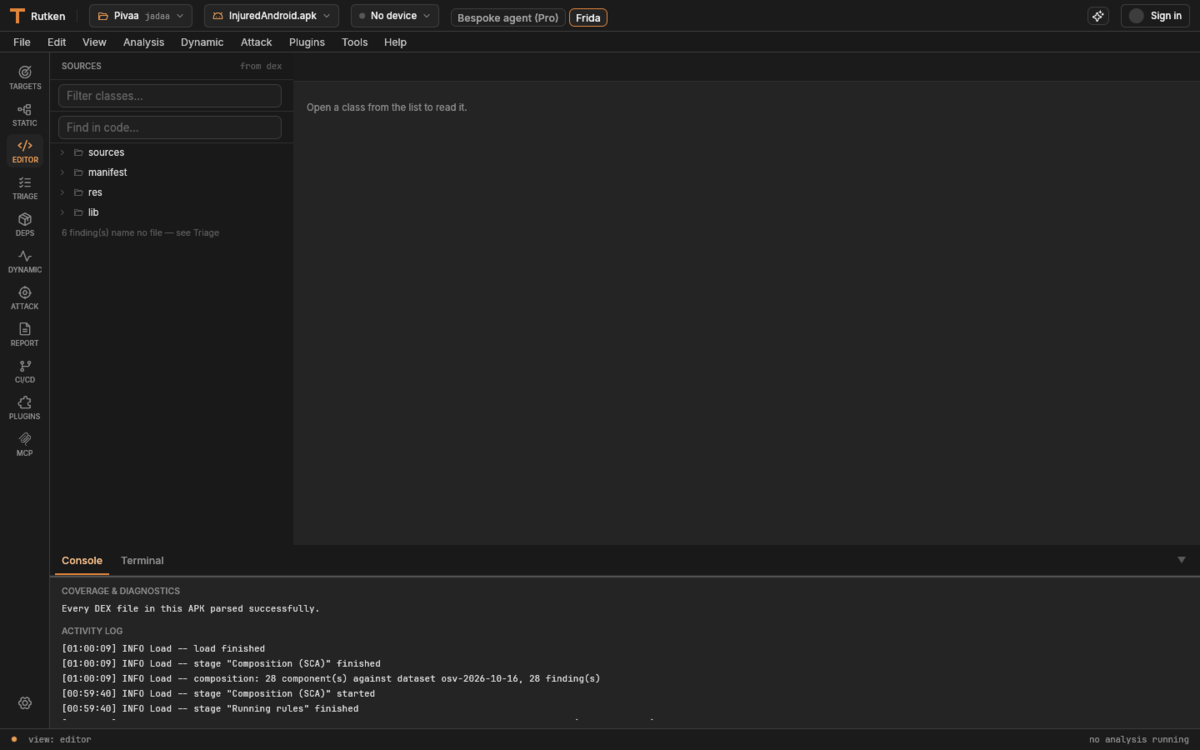Viewport: 1200px width, 750px height.
Task: Collapse the console panel with the triangle
Action: (x=1181, y=560)
